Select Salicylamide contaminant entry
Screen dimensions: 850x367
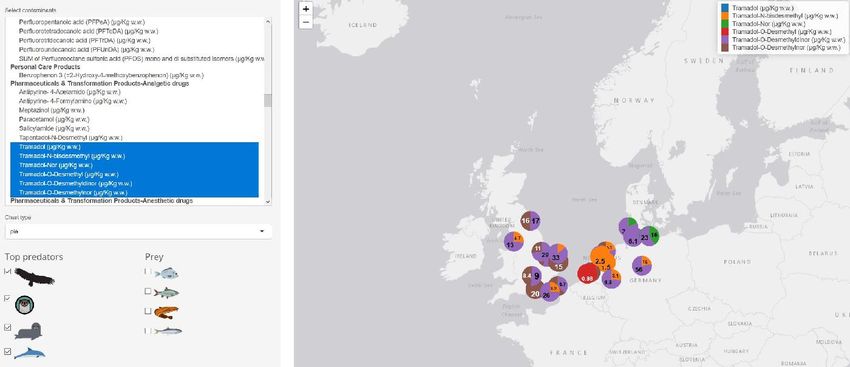tap(54, 128)
